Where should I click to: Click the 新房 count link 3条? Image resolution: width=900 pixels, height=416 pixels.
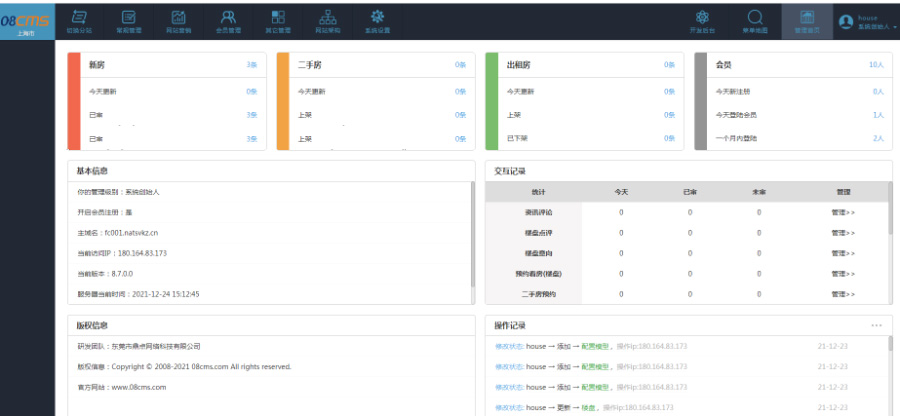coord(251,65)
